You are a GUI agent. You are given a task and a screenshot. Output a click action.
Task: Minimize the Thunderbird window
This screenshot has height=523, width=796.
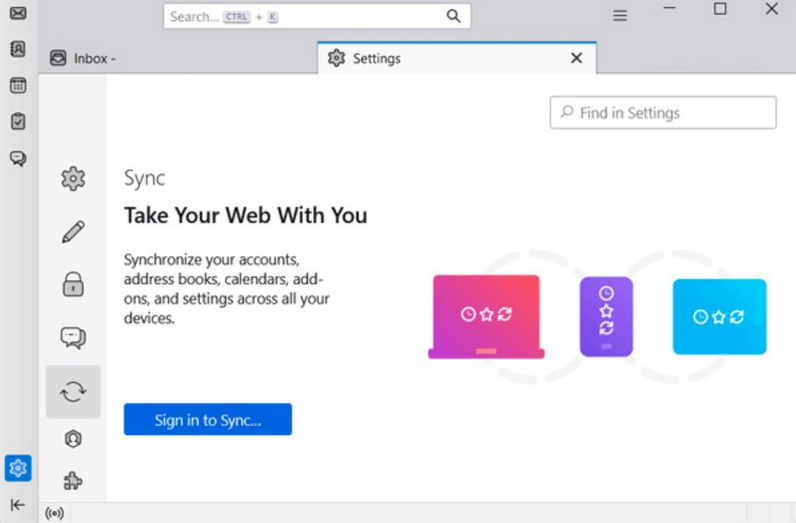(x=670, y=8)
